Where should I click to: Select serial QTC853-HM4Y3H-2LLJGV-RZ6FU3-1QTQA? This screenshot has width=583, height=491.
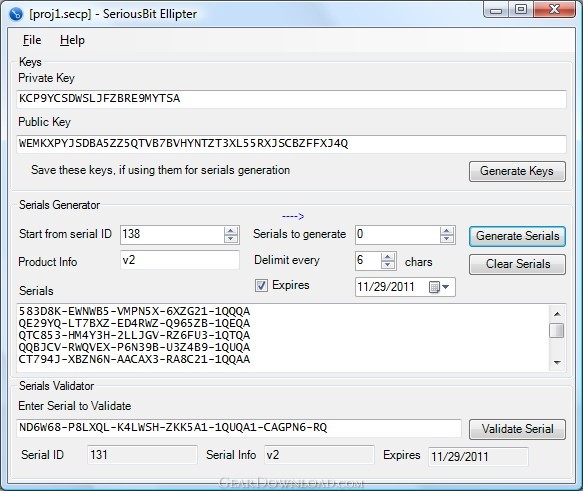click(134, 335)
